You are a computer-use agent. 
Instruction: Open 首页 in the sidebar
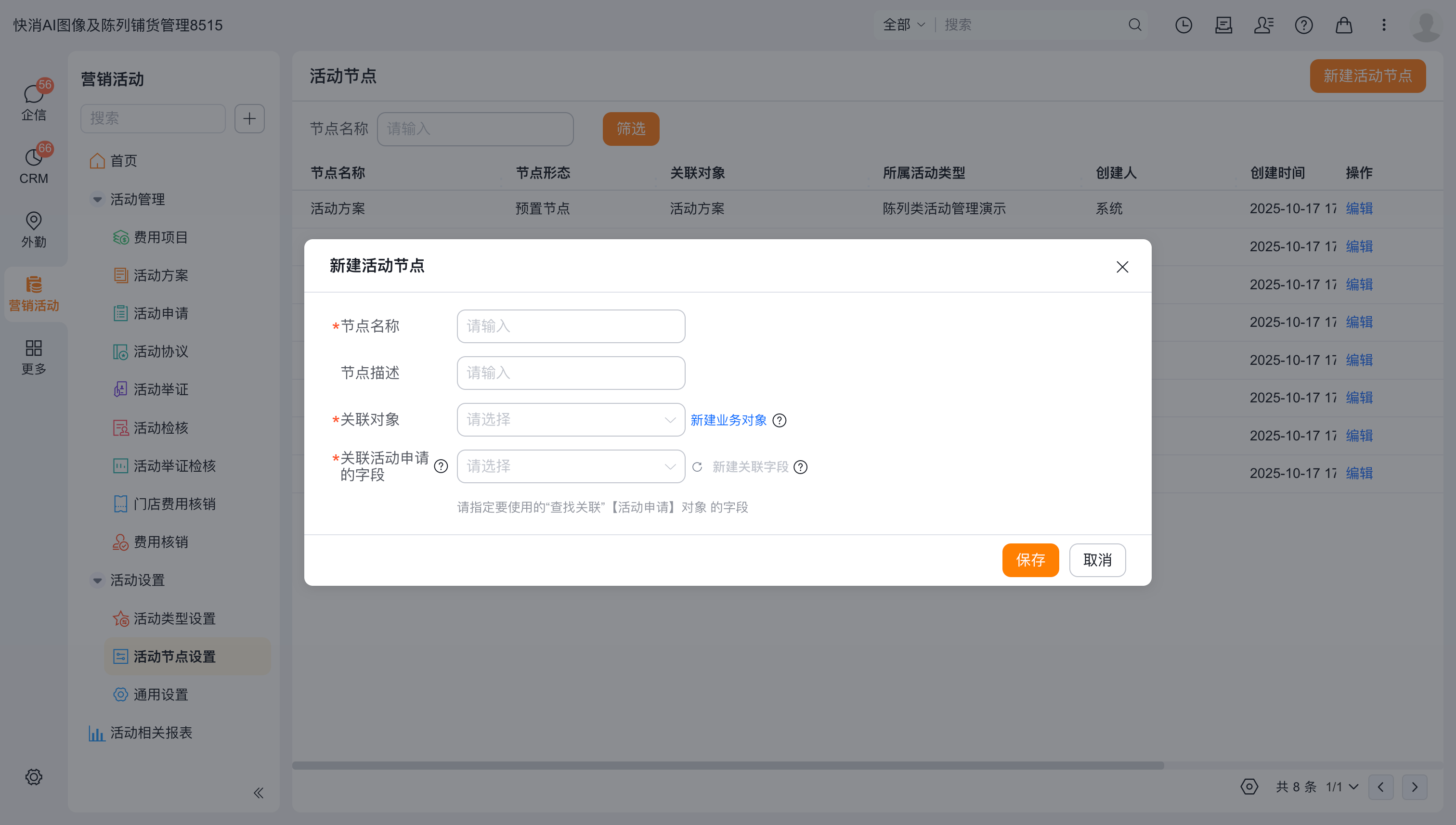(113, 161)
